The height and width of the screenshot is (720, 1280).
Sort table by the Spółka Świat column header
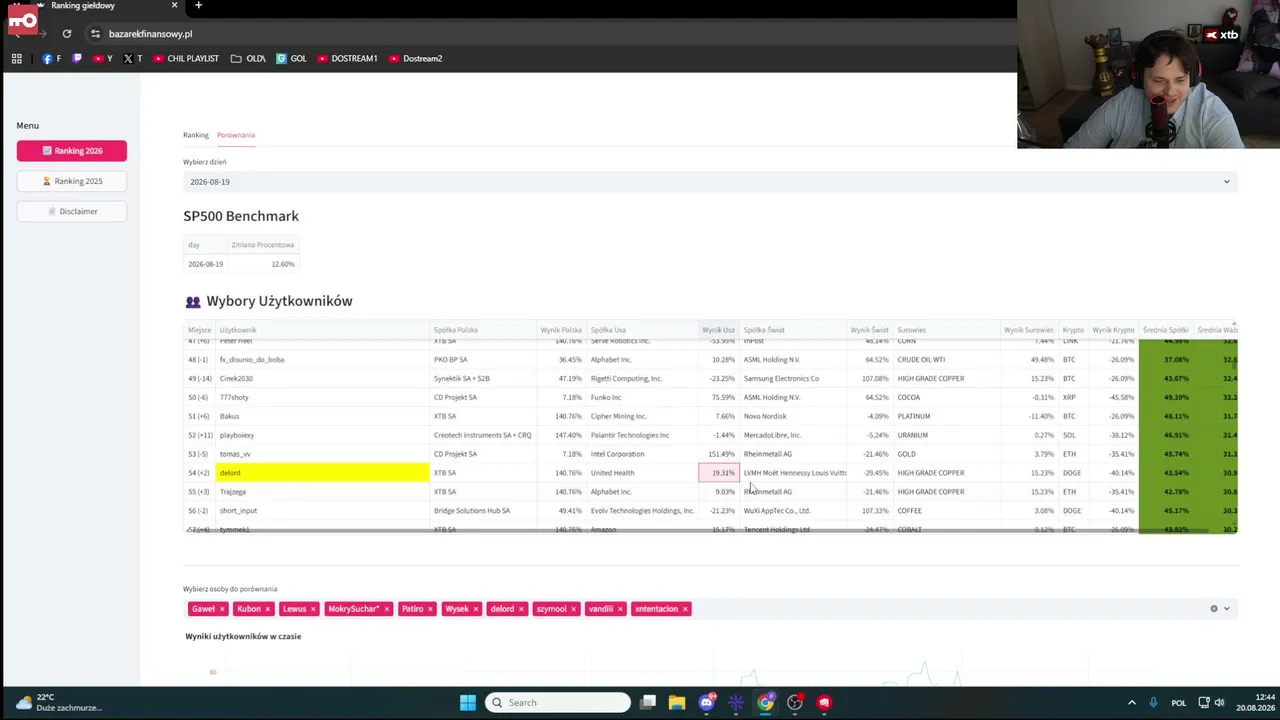pyautogui.click(x=793, y=330)
